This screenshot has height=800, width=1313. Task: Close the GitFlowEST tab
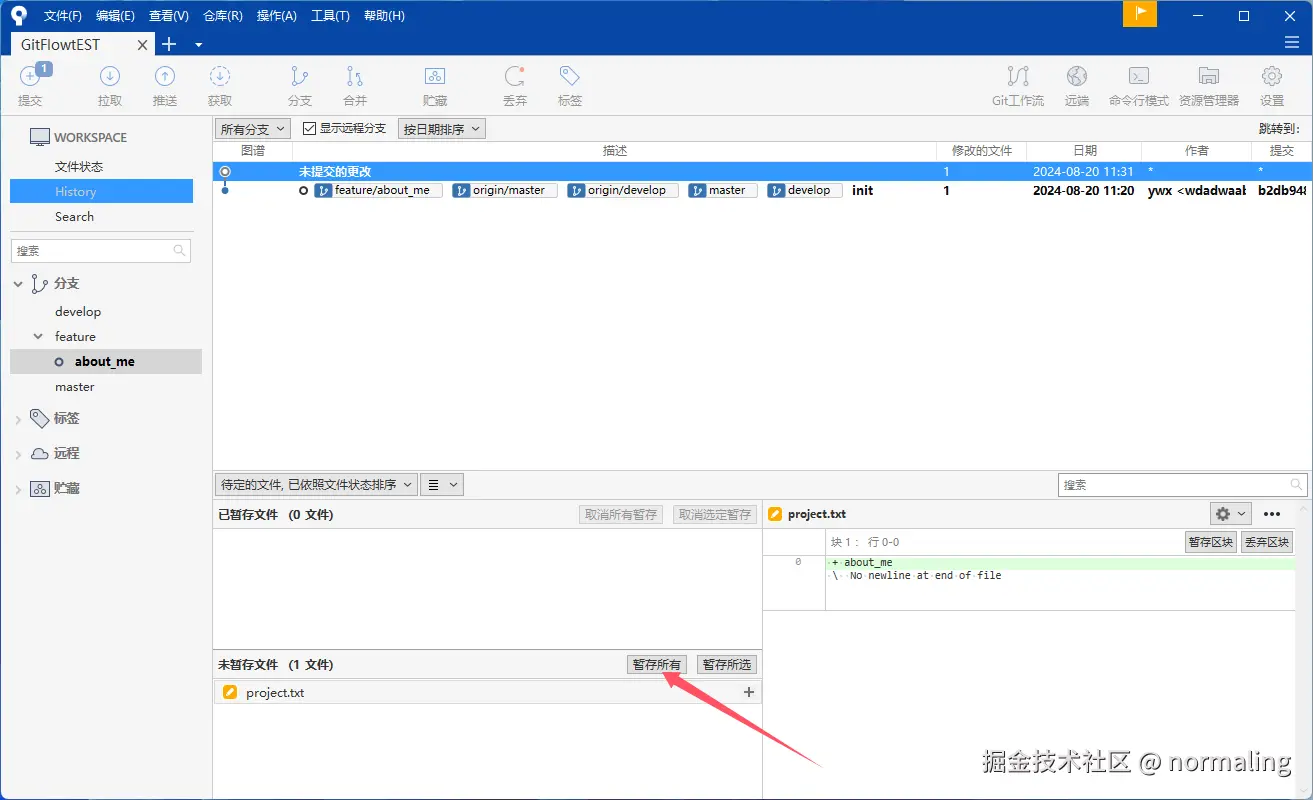[x=142, y=45]
